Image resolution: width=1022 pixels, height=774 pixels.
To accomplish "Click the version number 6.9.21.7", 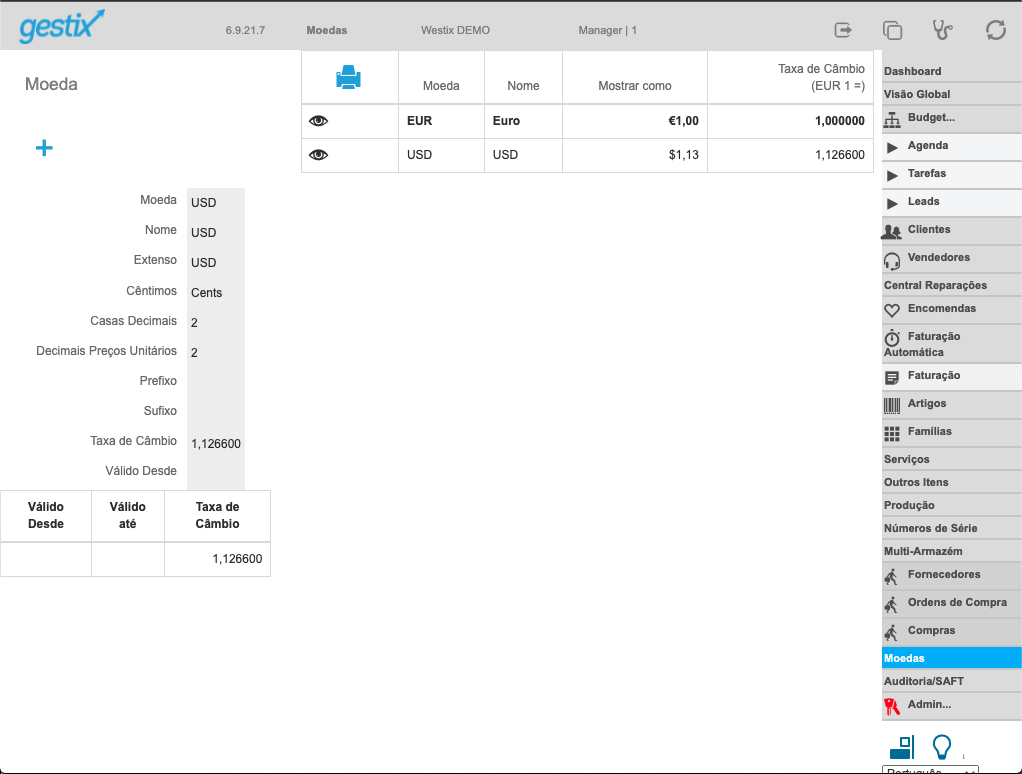I will click(245, 30).
